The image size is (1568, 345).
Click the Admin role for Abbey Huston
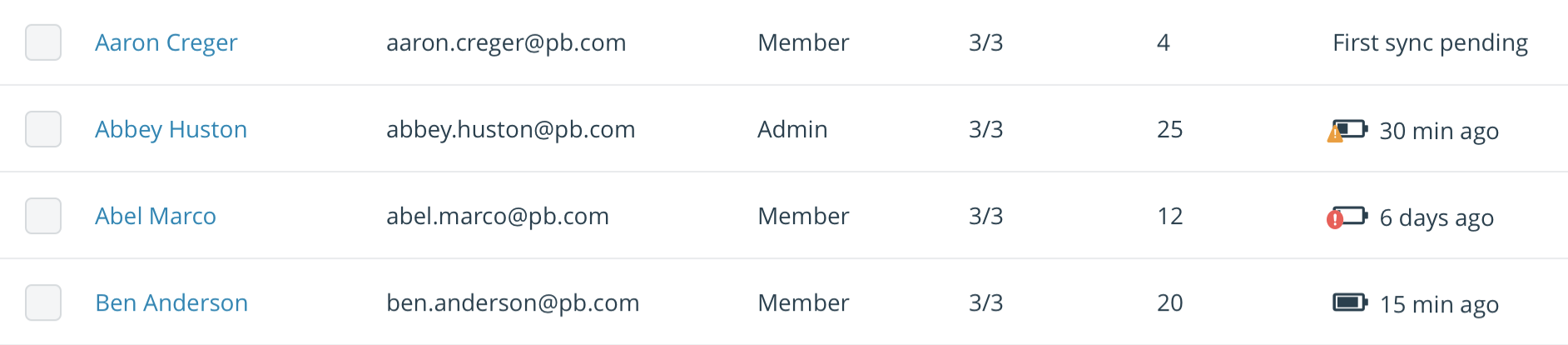point(792,129)
